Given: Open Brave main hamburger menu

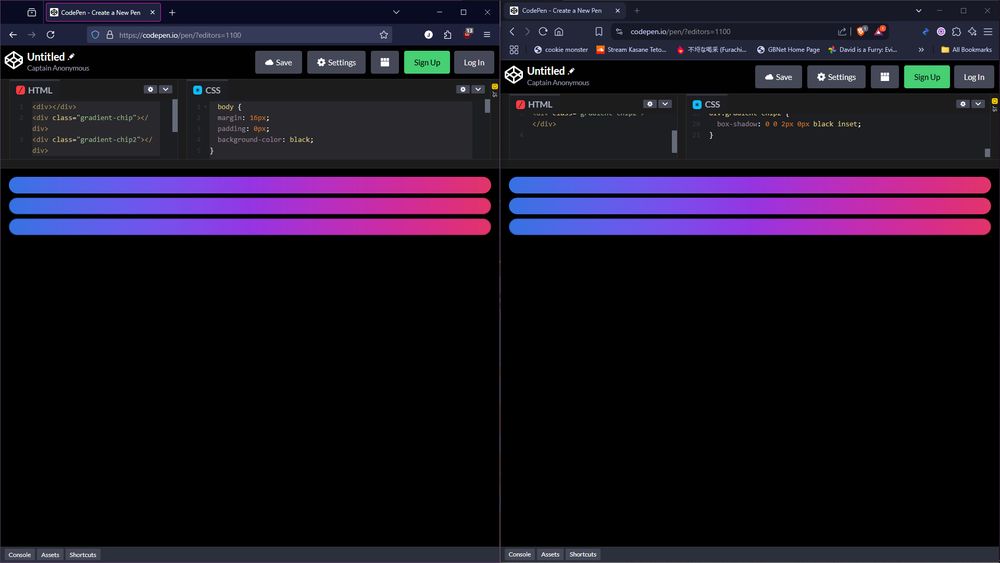Looking at the screenshot, I should [988, 31].
